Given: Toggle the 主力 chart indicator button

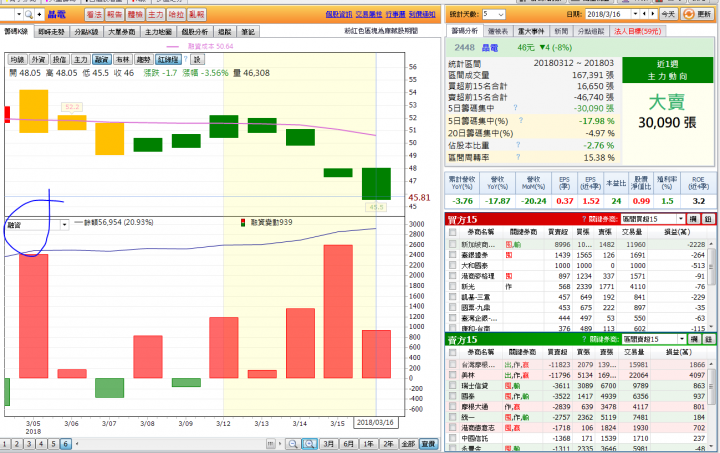Looking at the screenshot, I should tap(80, 60).
